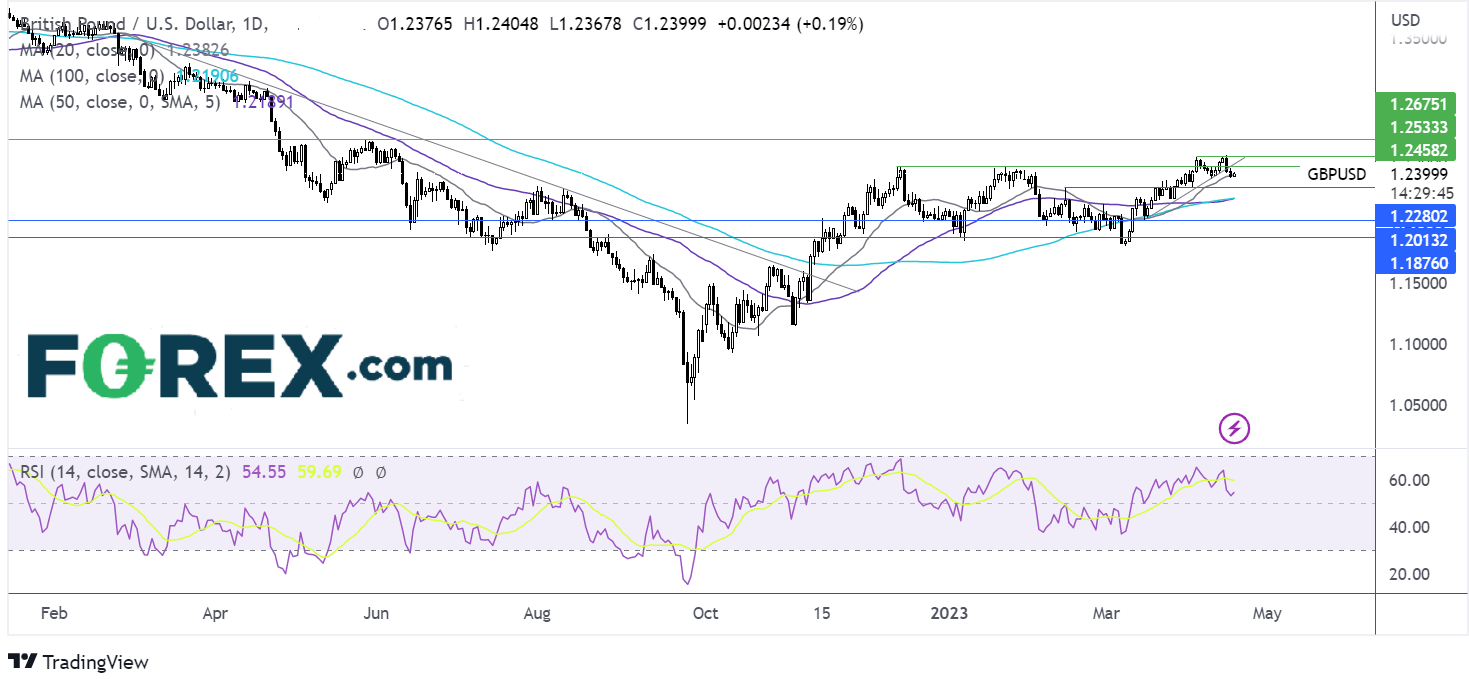
Task: Click the blue 1.20132 price label
Action: (1416, 239)
